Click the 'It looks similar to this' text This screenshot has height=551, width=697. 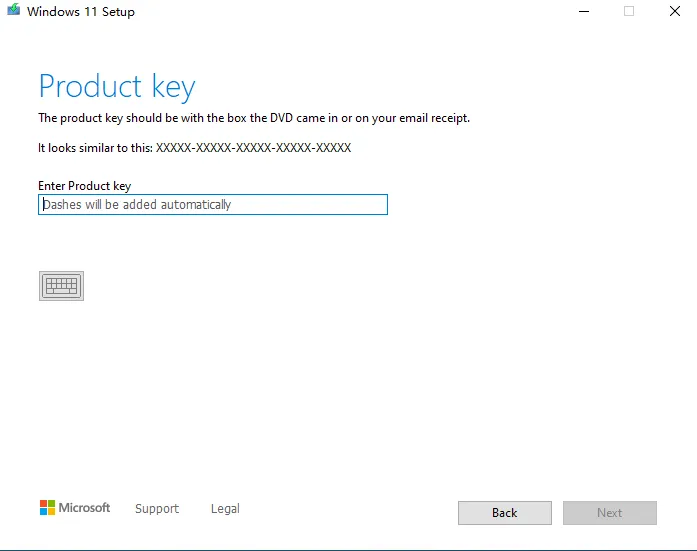96,148
